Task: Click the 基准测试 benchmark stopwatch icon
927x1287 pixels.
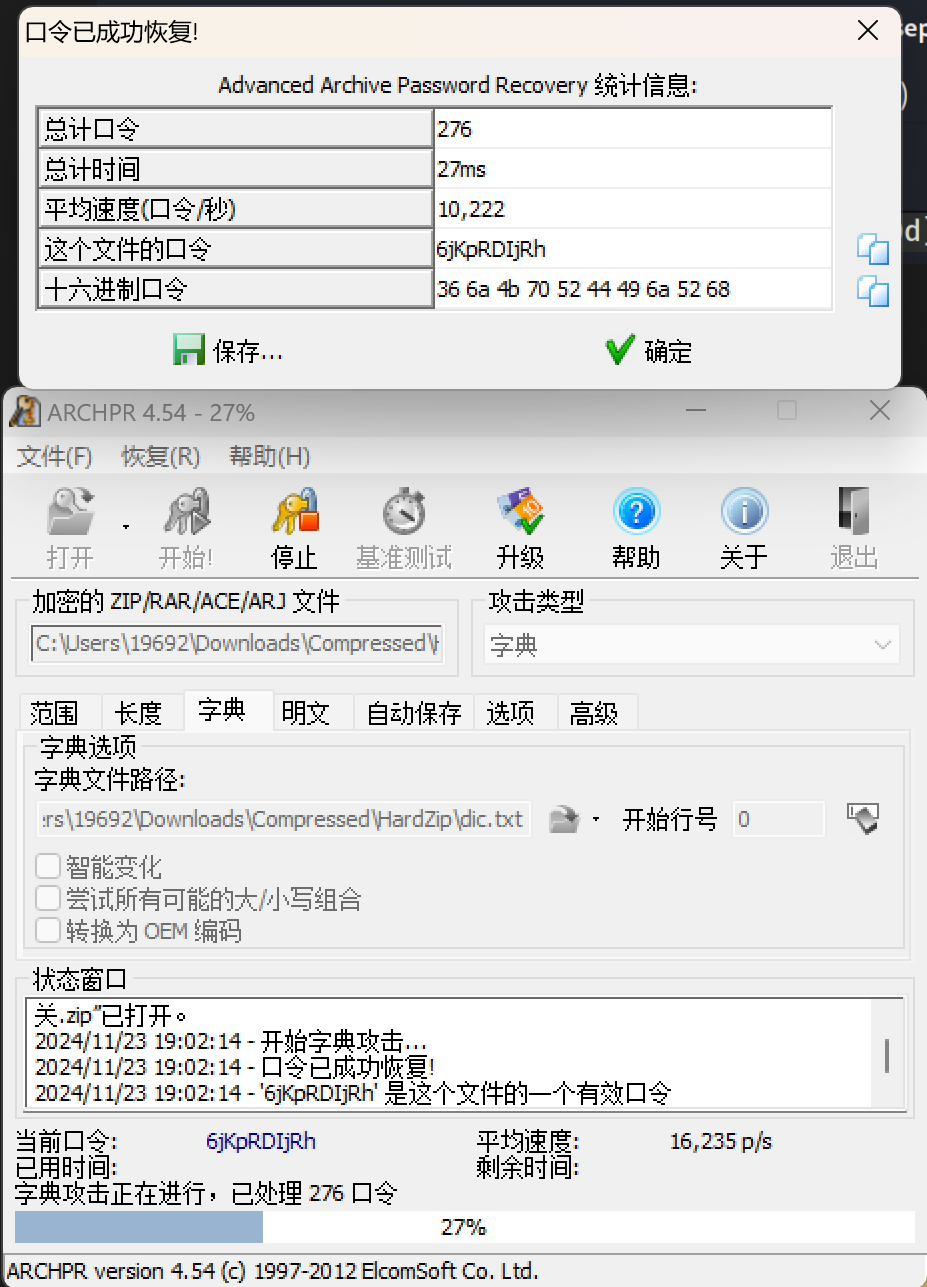Action: 404,512
